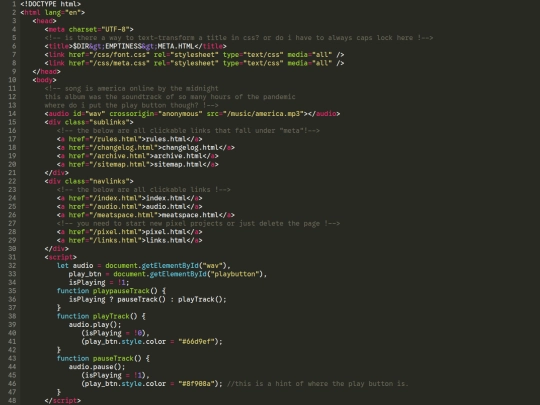Click the "/css/meta.css" href value
The height and width of the screenshot is (405, 540).
pos(119,63)
